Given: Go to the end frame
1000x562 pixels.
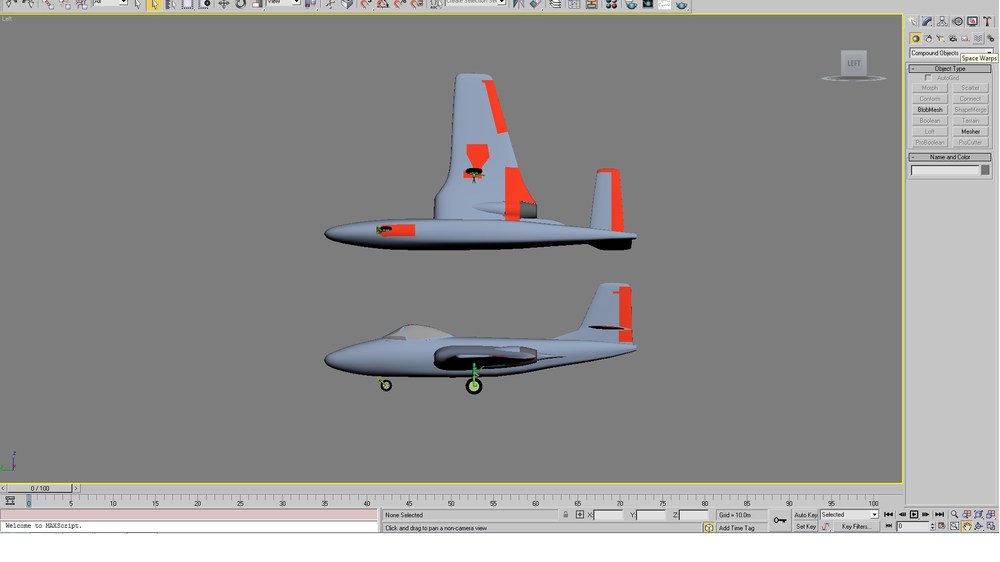Looking at the screenshot, I should coord(939,514).
